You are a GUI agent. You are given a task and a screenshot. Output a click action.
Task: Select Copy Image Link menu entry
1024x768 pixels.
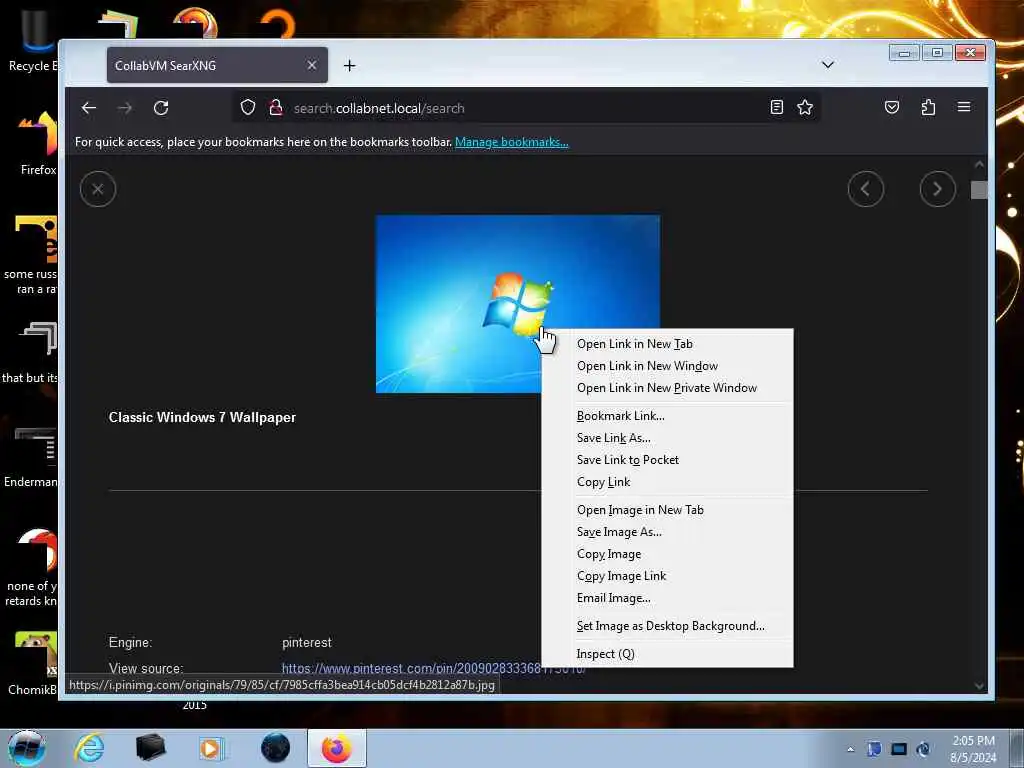click(x=667, y=576)
